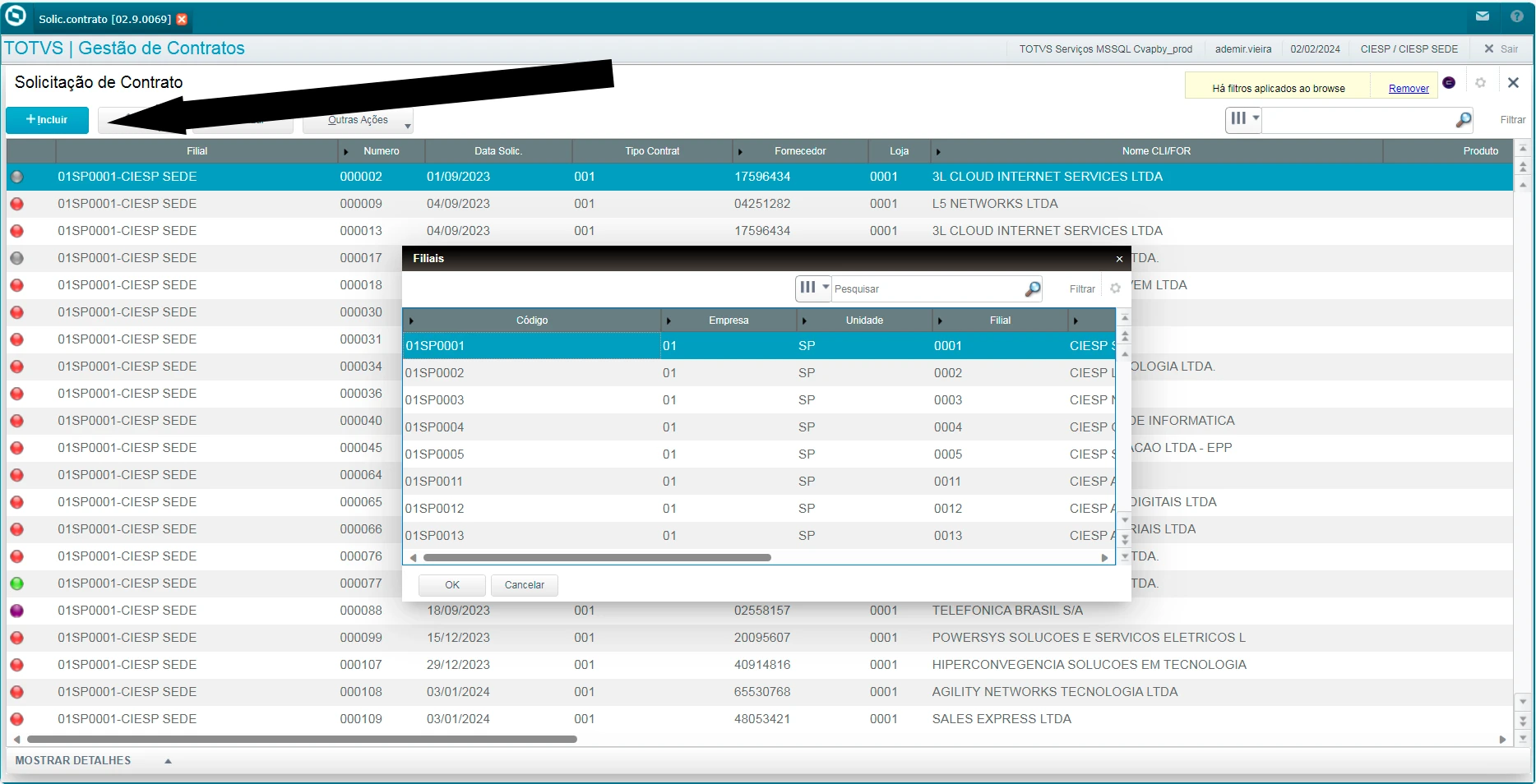Click the TOTVS logo icon in the top-left corner
This screenshot has width=1536, height=784.
[16, 16]
